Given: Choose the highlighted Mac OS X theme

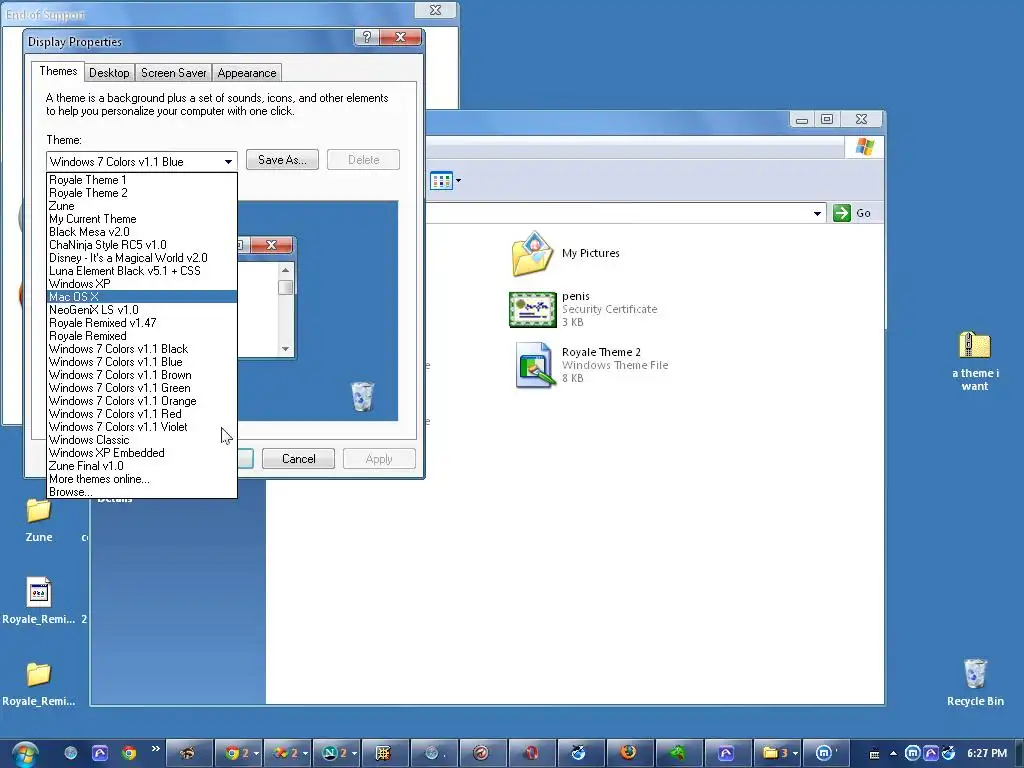Looking at the screenshot, I should (142, 297).
